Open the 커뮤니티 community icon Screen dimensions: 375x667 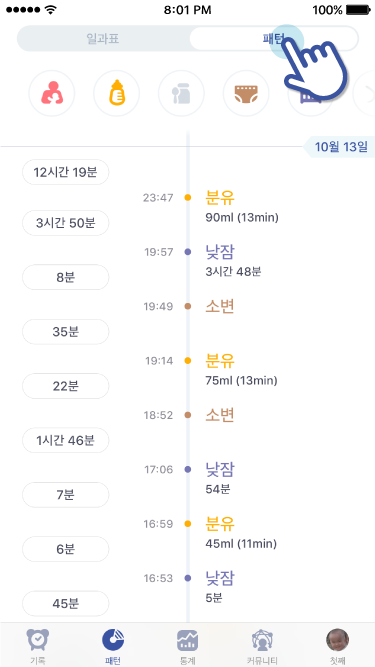point(262,646)
